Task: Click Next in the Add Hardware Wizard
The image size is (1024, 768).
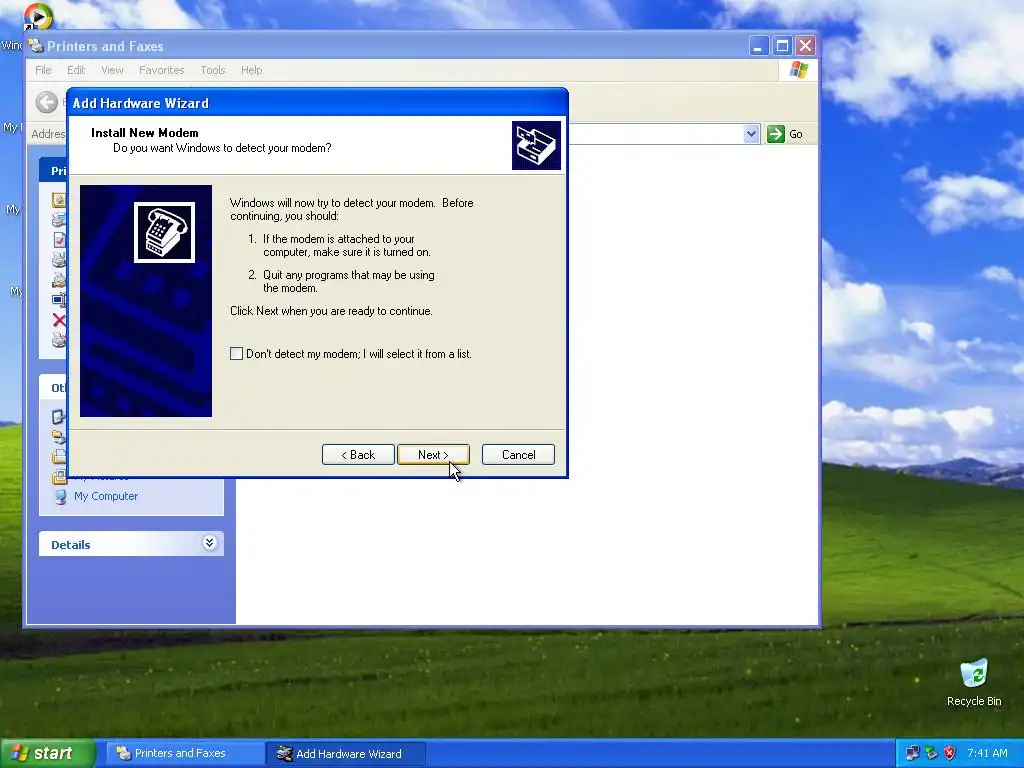Action: (x=433, y=455)
